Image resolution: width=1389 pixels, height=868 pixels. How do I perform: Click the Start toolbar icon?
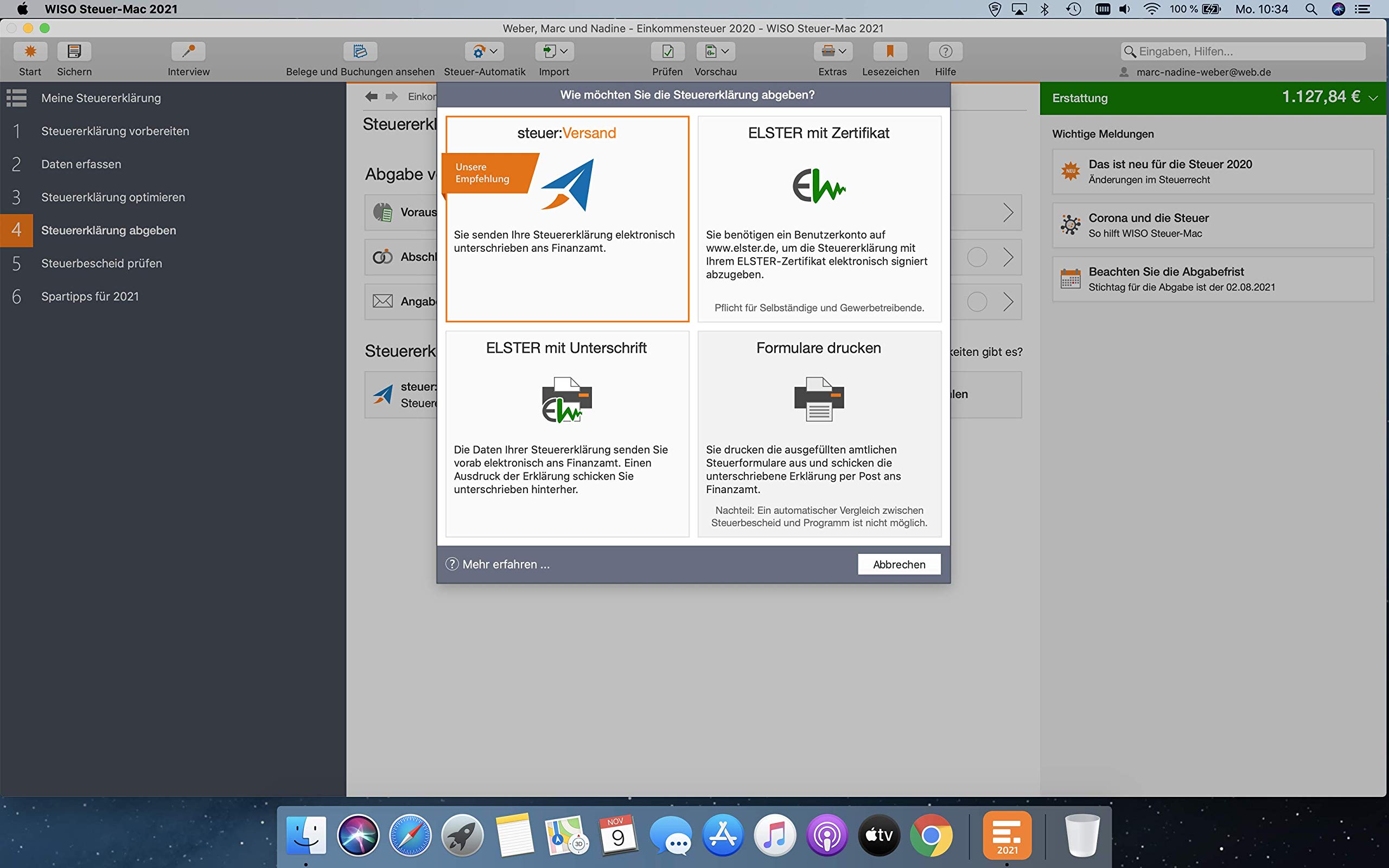click(30, 52)
